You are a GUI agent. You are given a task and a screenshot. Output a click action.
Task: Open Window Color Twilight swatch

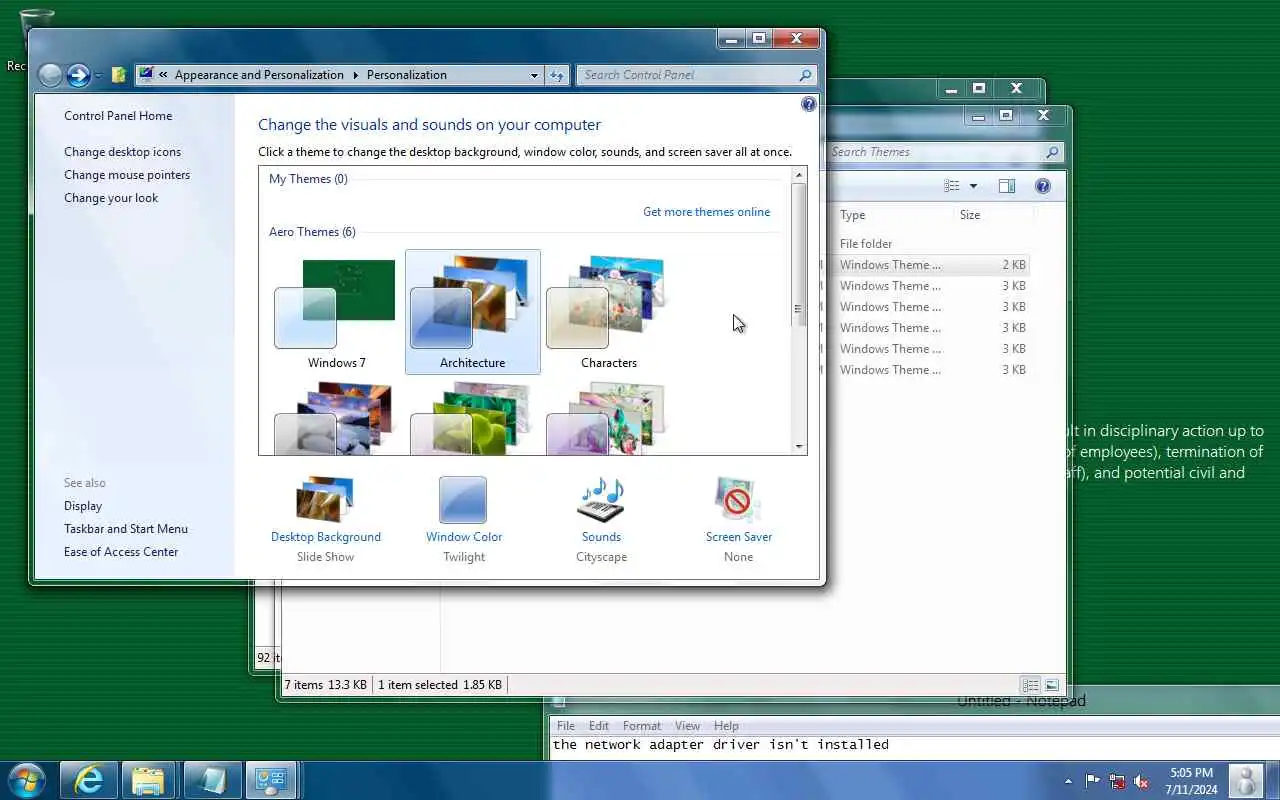click(x=463, y=500)
